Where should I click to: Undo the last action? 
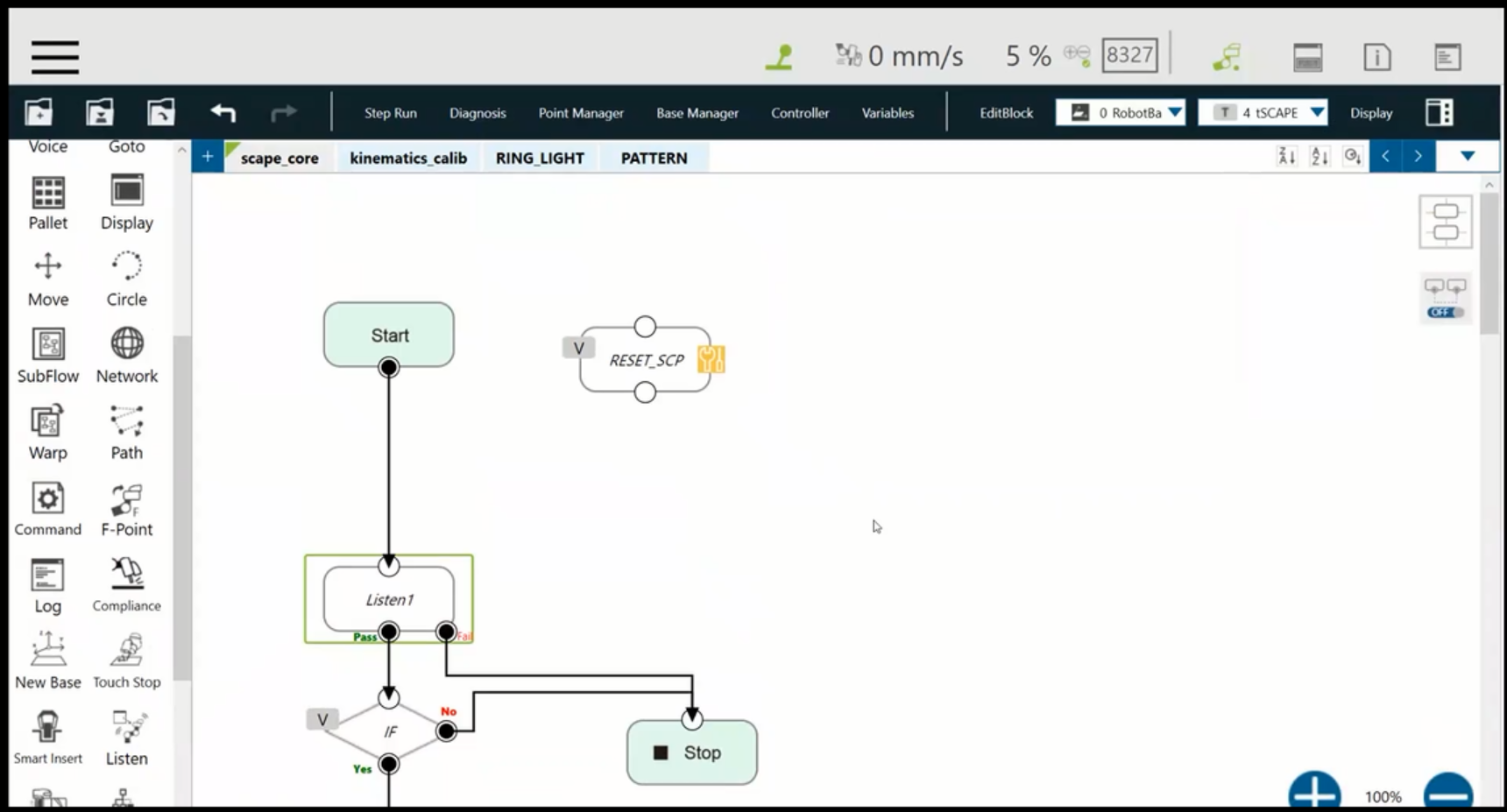pyautogui.click(x=223, y=112)
